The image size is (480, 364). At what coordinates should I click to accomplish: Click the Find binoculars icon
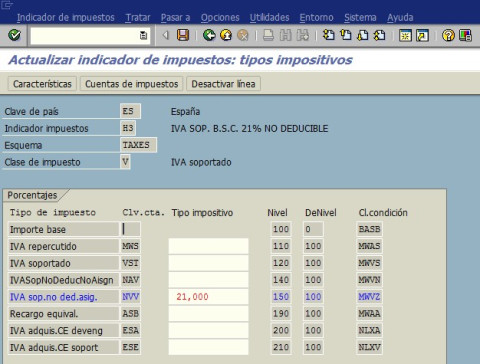(285, 35)
